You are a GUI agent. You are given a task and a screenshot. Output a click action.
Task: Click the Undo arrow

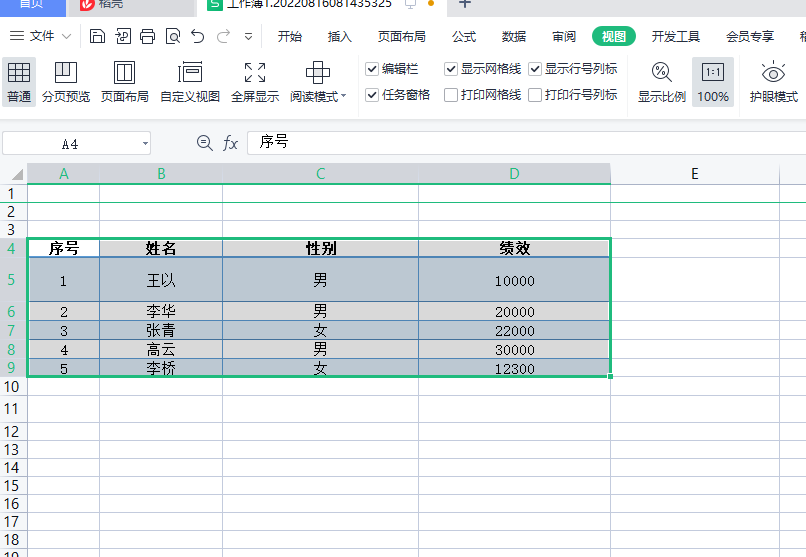pos(197,36)
